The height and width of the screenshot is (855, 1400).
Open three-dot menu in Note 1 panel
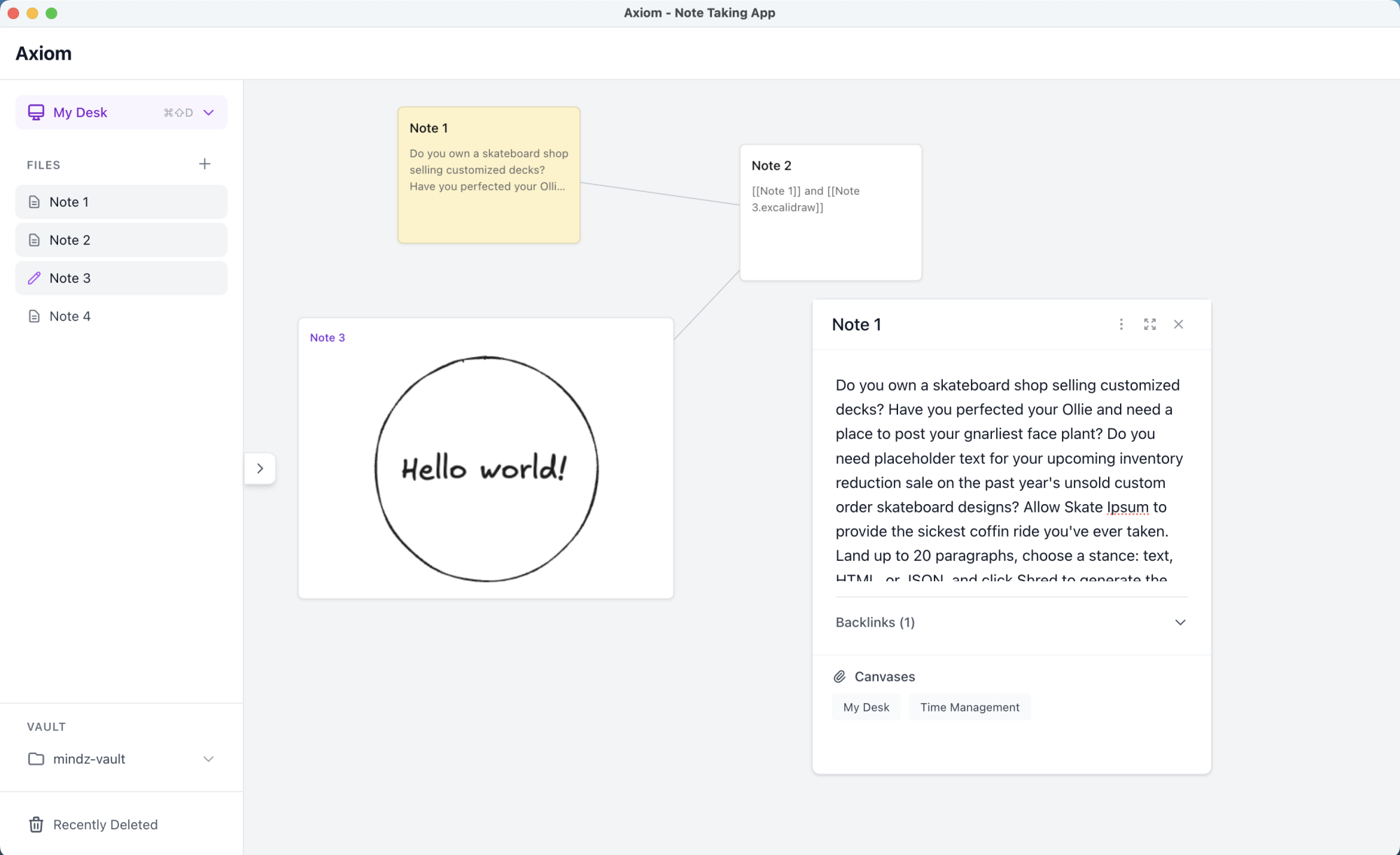point(1121,324)
